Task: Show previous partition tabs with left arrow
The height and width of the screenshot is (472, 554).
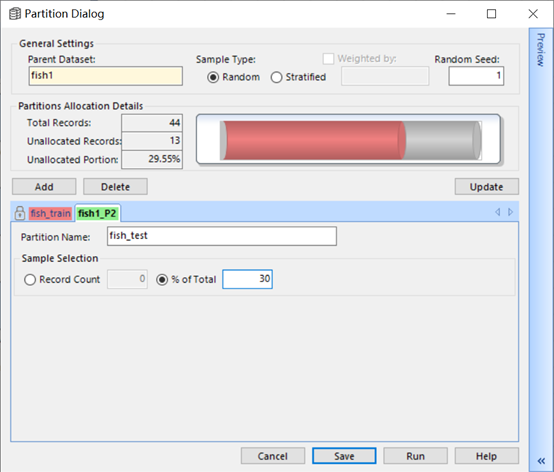Action: [x=497, y=212]
